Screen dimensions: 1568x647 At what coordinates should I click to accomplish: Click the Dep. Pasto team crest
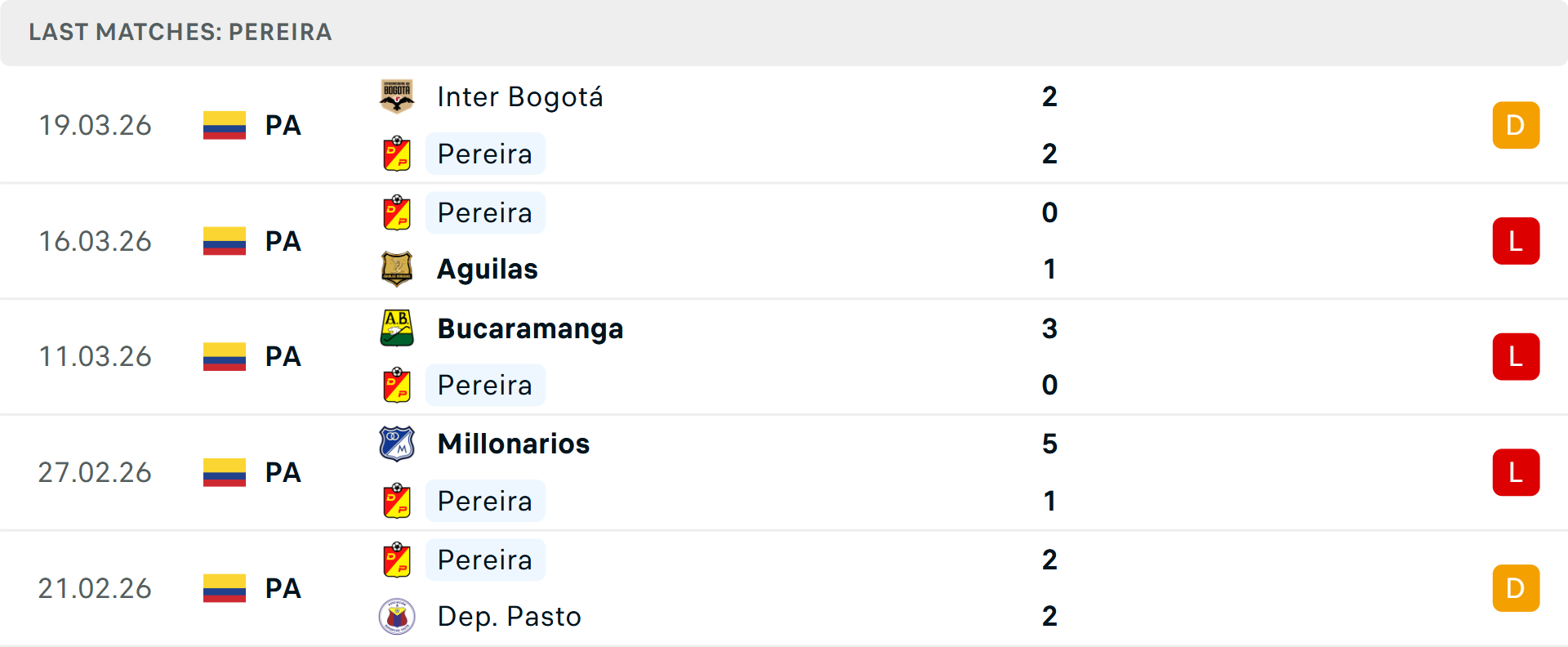tap(397, 616)
